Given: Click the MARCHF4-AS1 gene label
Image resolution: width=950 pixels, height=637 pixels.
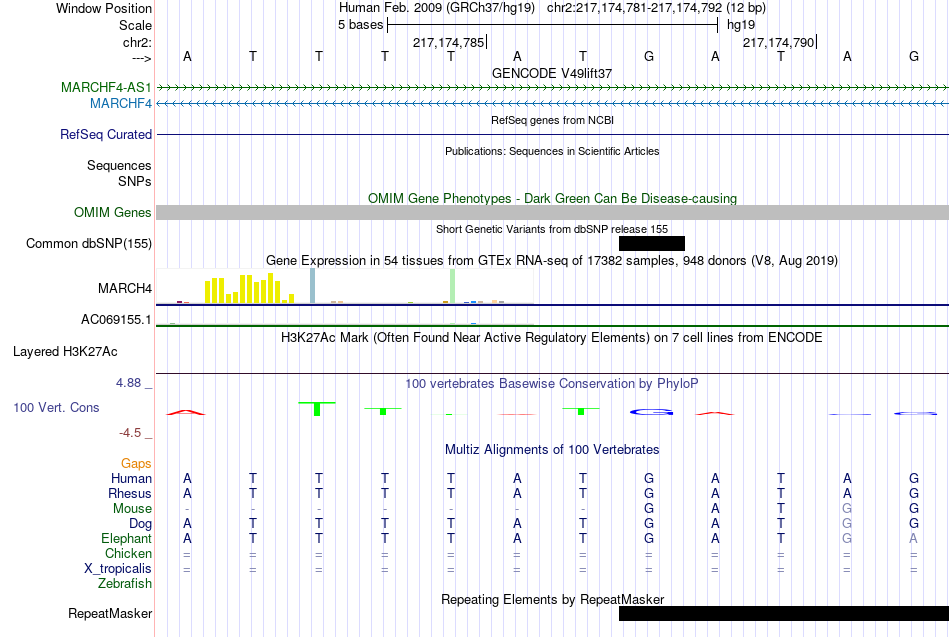Looking at the screenshot, I should click(x=106, y=87).
